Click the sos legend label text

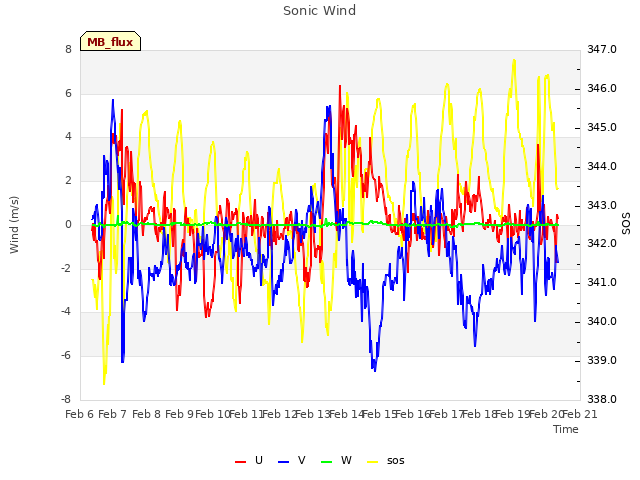click(396, 461)
